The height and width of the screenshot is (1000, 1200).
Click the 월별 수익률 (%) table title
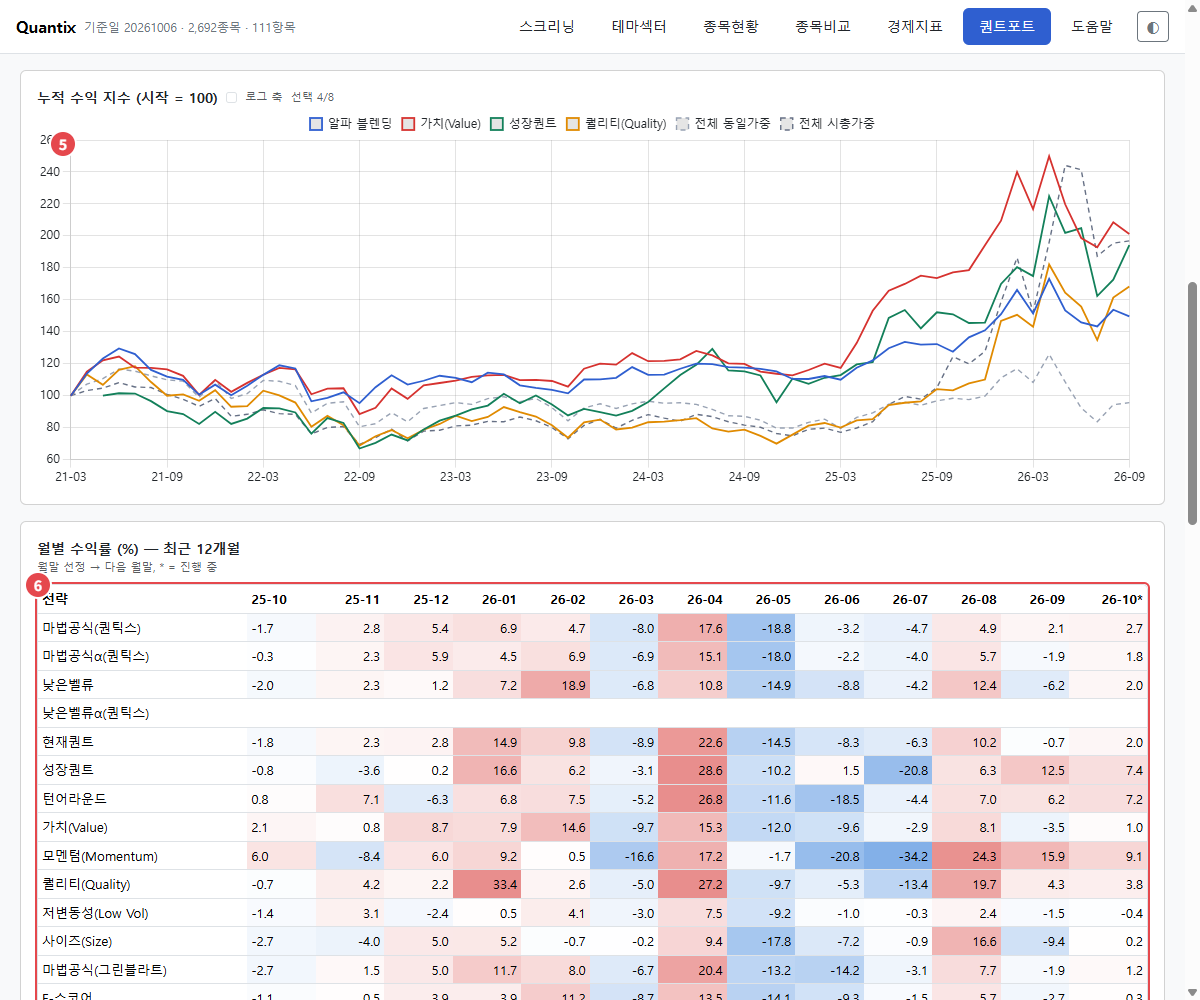click(138, 548)
